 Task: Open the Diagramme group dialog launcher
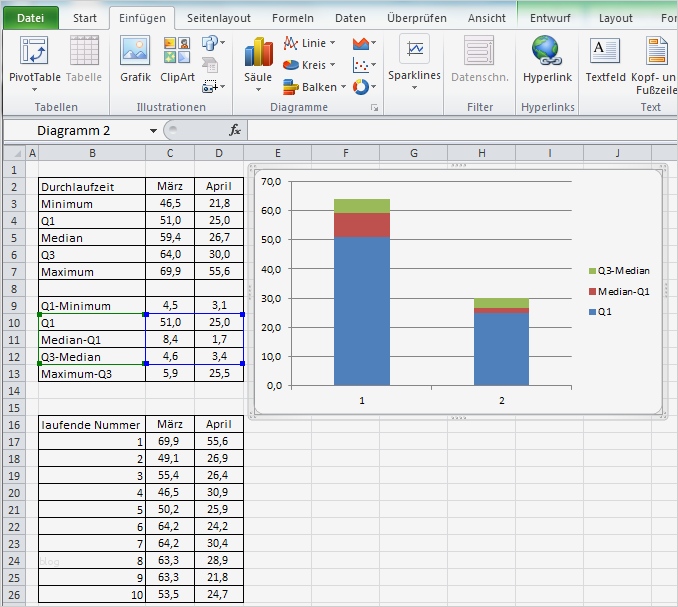tap(374, 107)
